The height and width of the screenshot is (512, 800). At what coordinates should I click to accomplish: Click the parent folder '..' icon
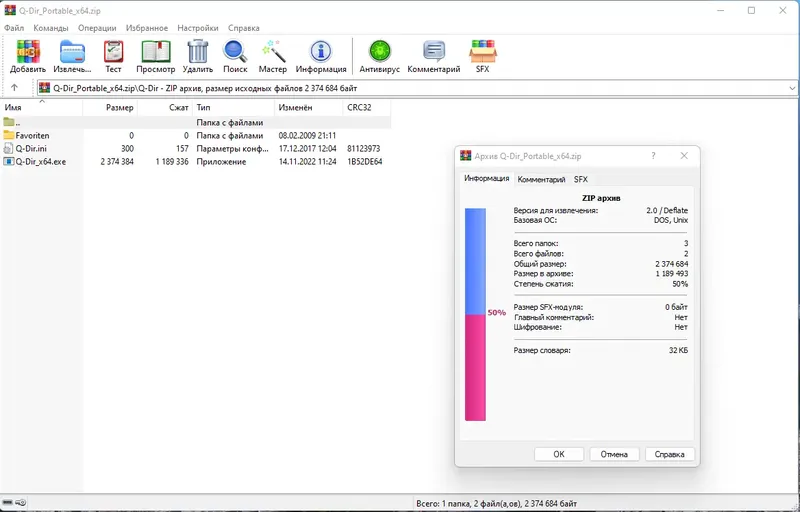tap(8, 122)
